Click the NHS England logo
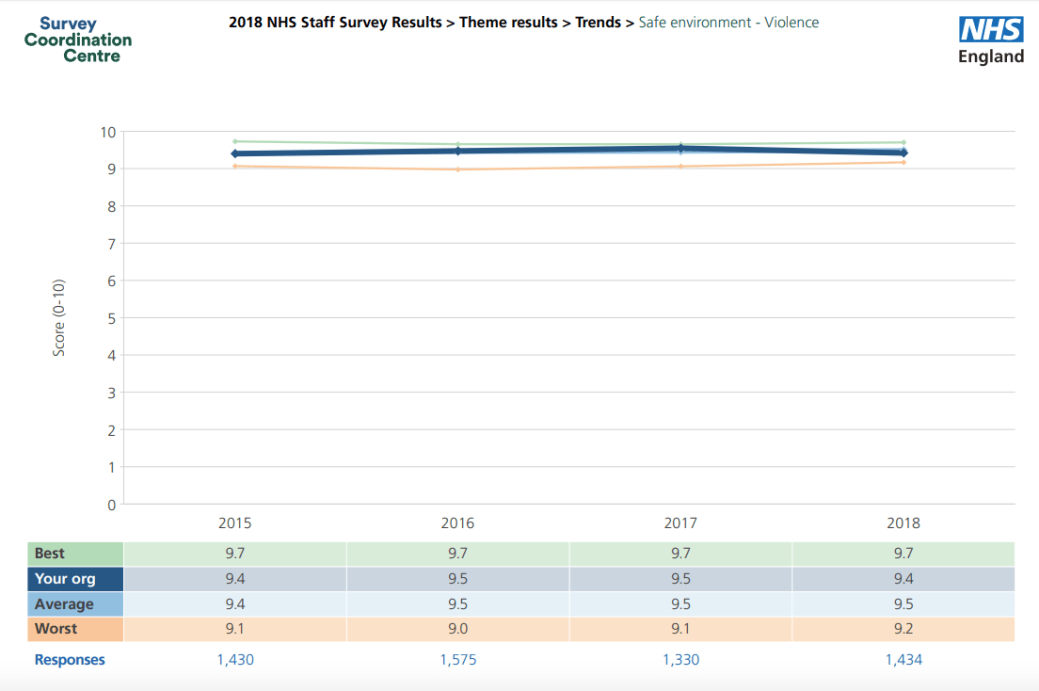This screenshot has width=1039, height=691. coord(991,40)
